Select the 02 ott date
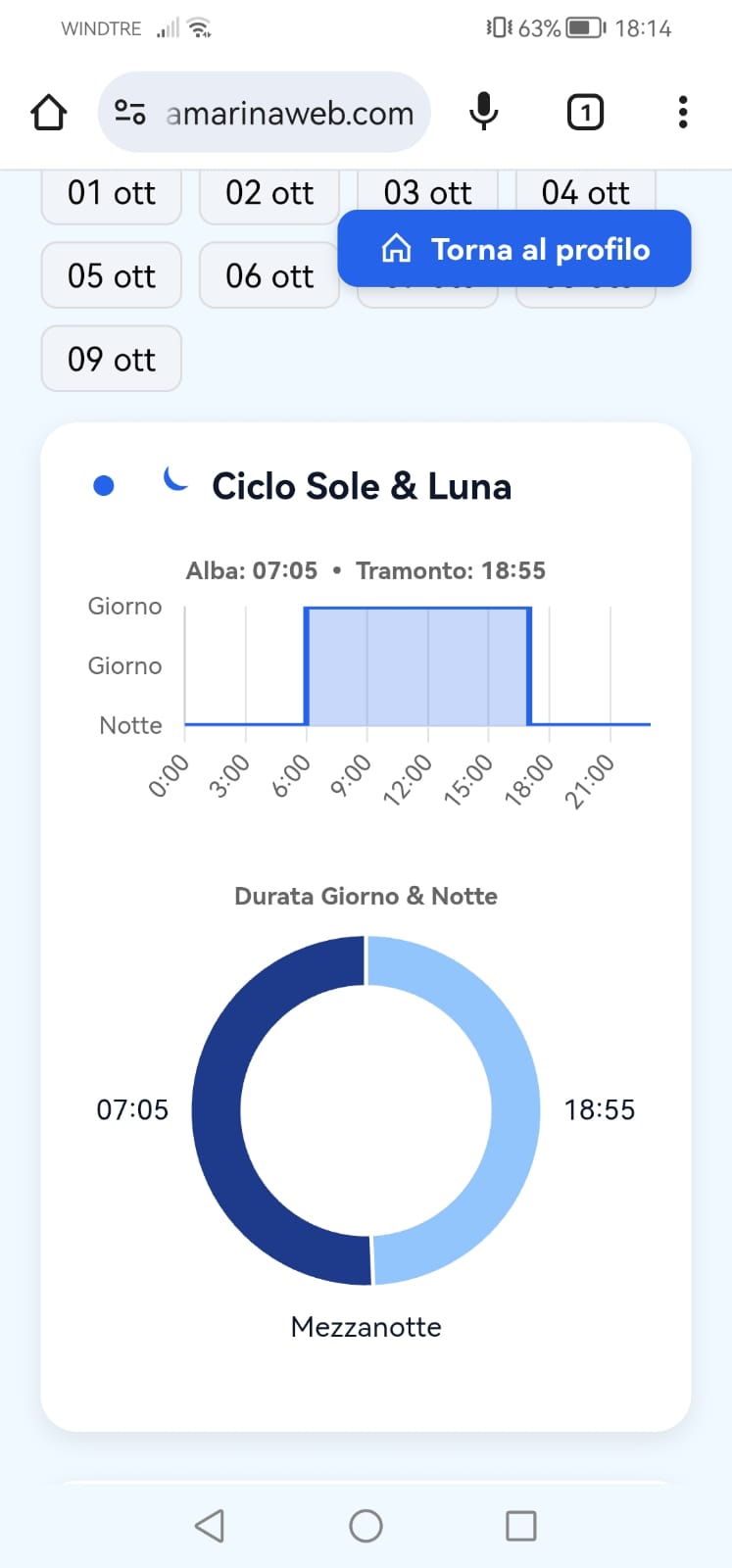The image size is (732, 1568). click(x=269, y=194)
